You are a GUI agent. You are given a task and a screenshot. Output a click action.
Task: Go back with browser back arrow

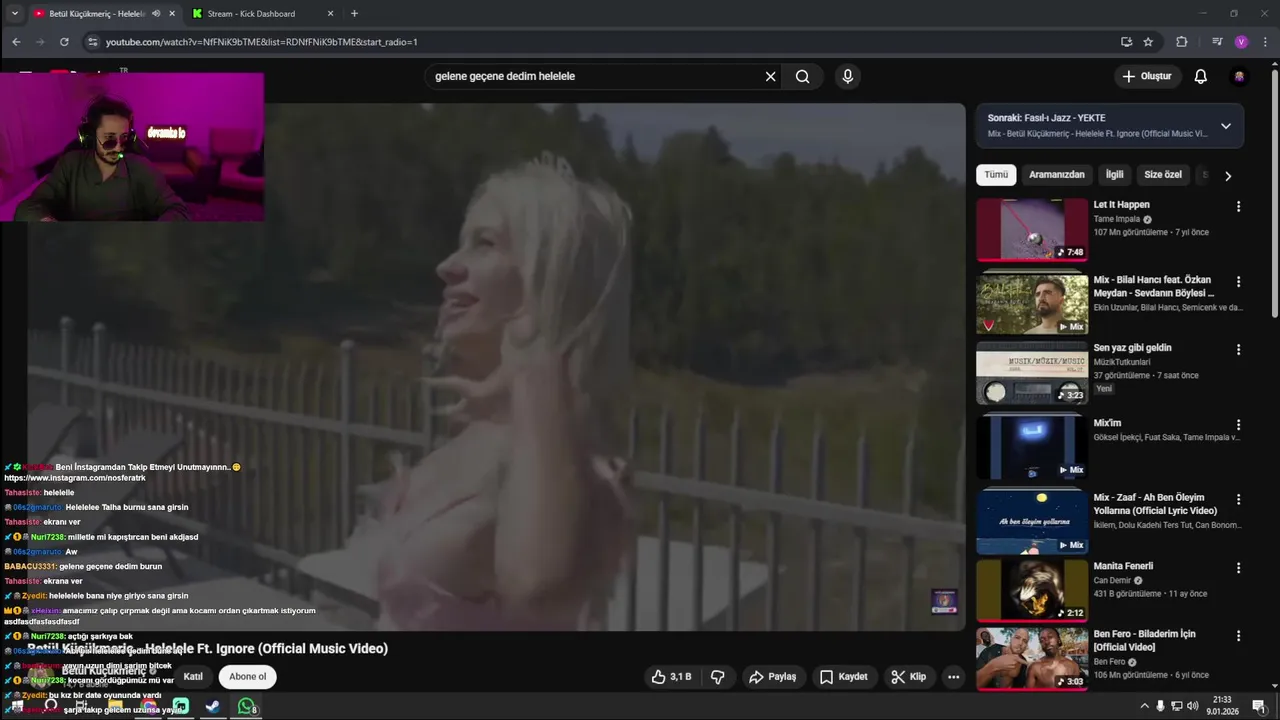[x=16, y=42]
